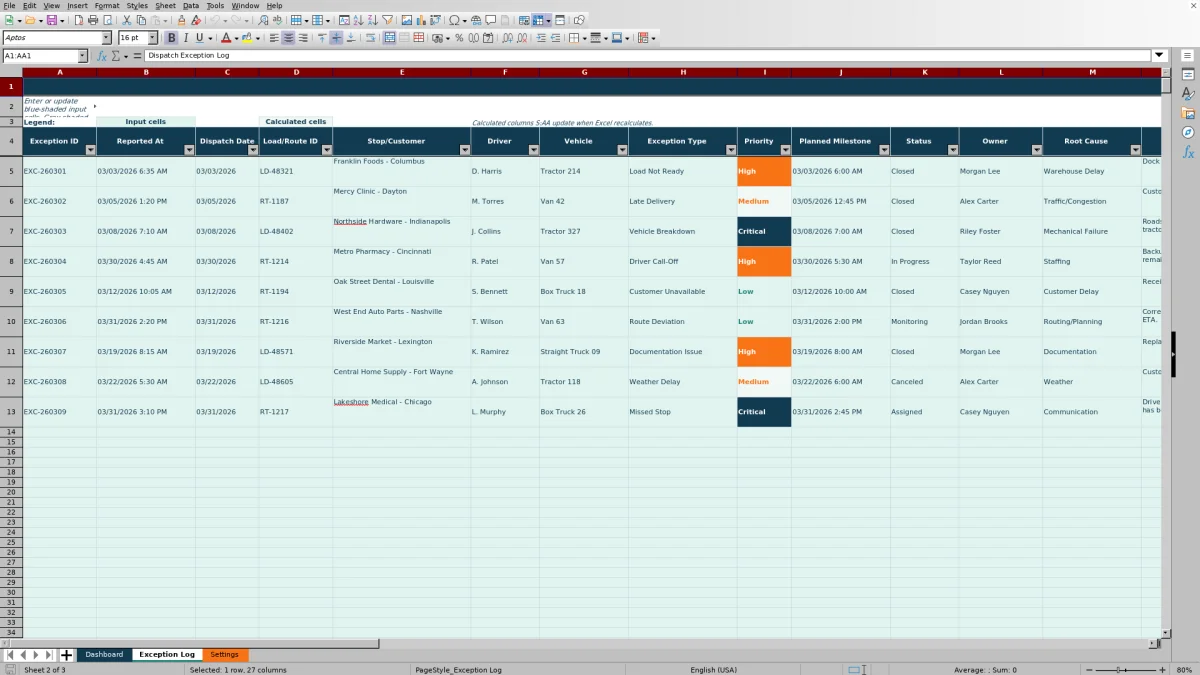The height and width of the screenshot is (675, 1200).
Task: Open the Exception Type column filter dropdown
Action: click(x=730, y=150)
